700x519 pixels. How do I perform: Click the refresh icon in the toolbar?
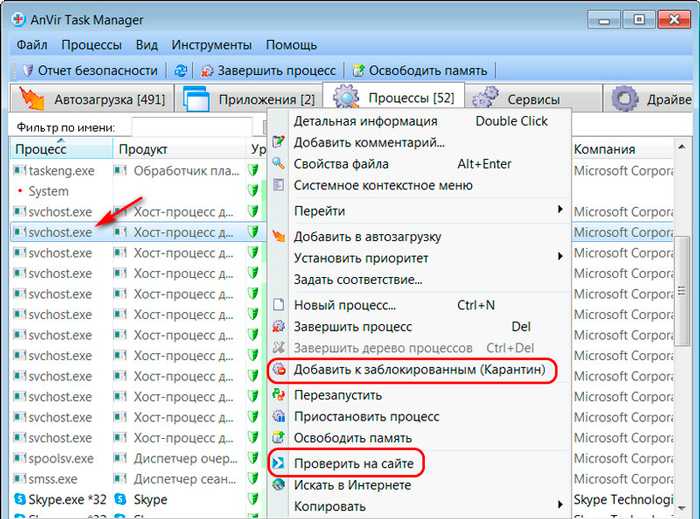point(180,71)
